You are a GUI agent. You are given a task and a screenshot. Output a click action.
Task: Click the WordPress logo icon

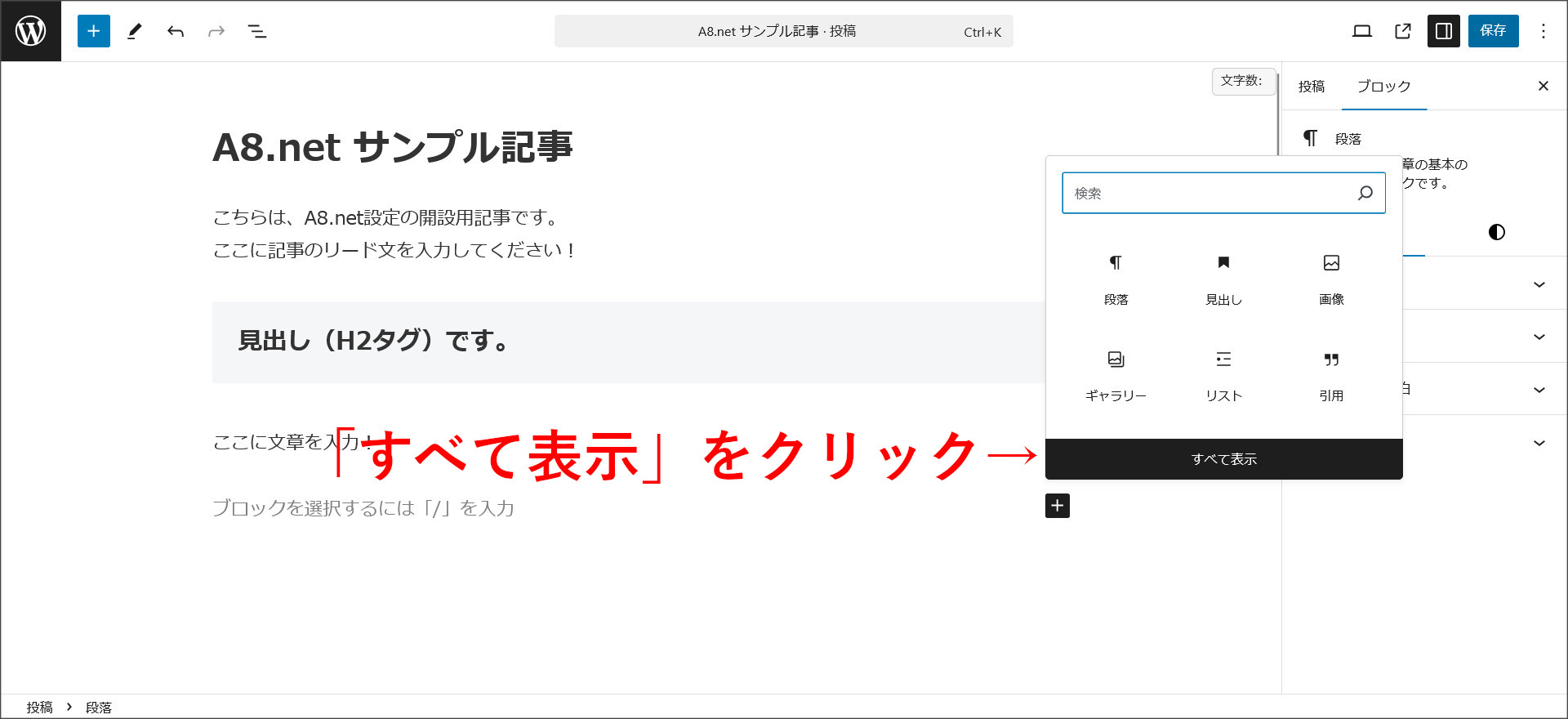(31, 31)
